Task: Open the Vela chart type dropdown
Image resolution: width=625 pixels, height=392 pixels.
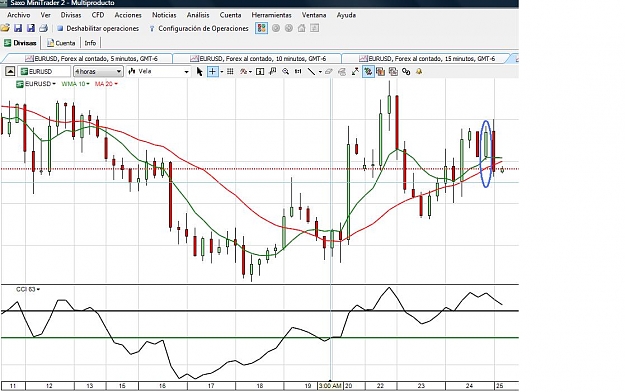Action: point(158,71)
